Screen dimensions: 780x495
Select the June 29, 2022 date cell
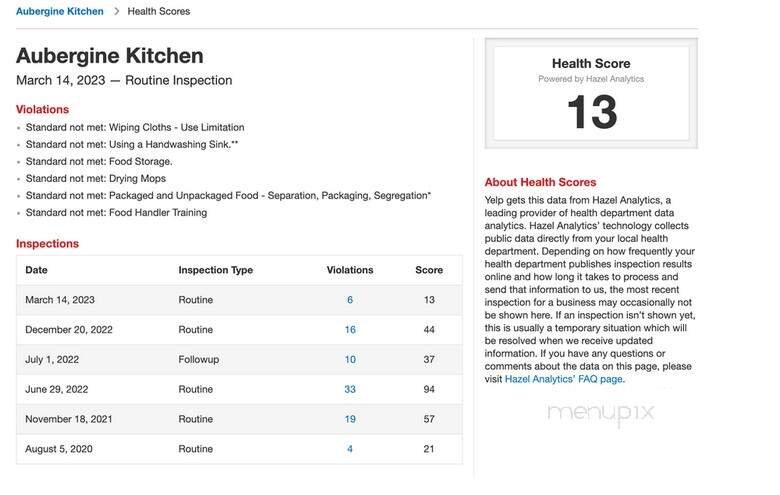pyautogui.click(x=57, y=389)
